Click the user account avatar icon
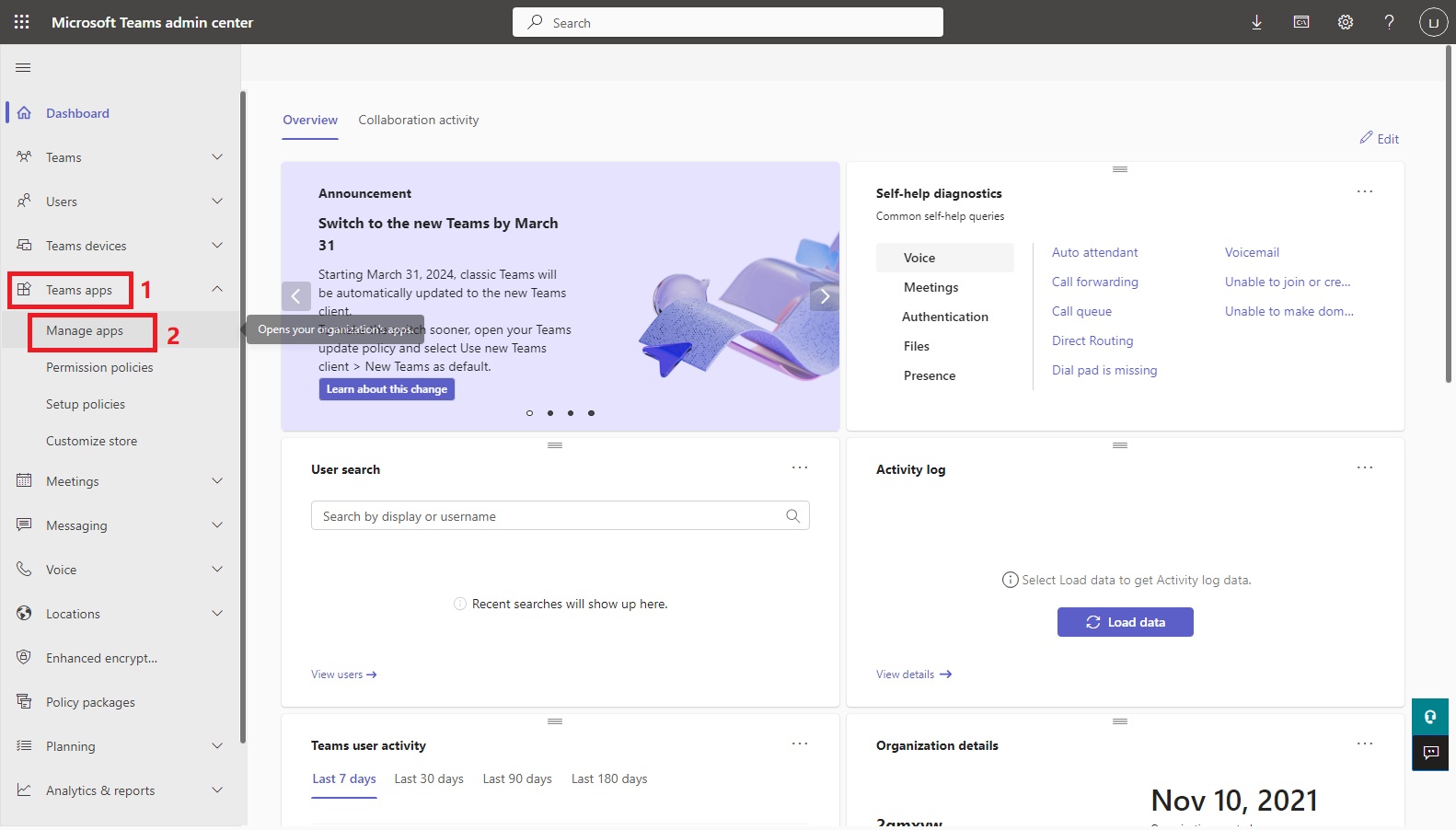 pos(1433,22)
